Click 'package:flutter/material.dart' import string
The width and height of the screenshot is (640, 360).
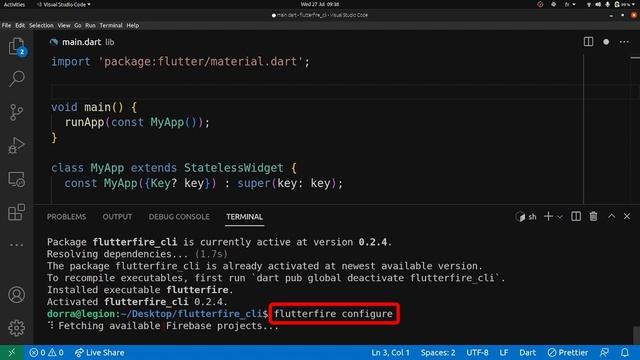pyautogui.click(x=200, y=62)
